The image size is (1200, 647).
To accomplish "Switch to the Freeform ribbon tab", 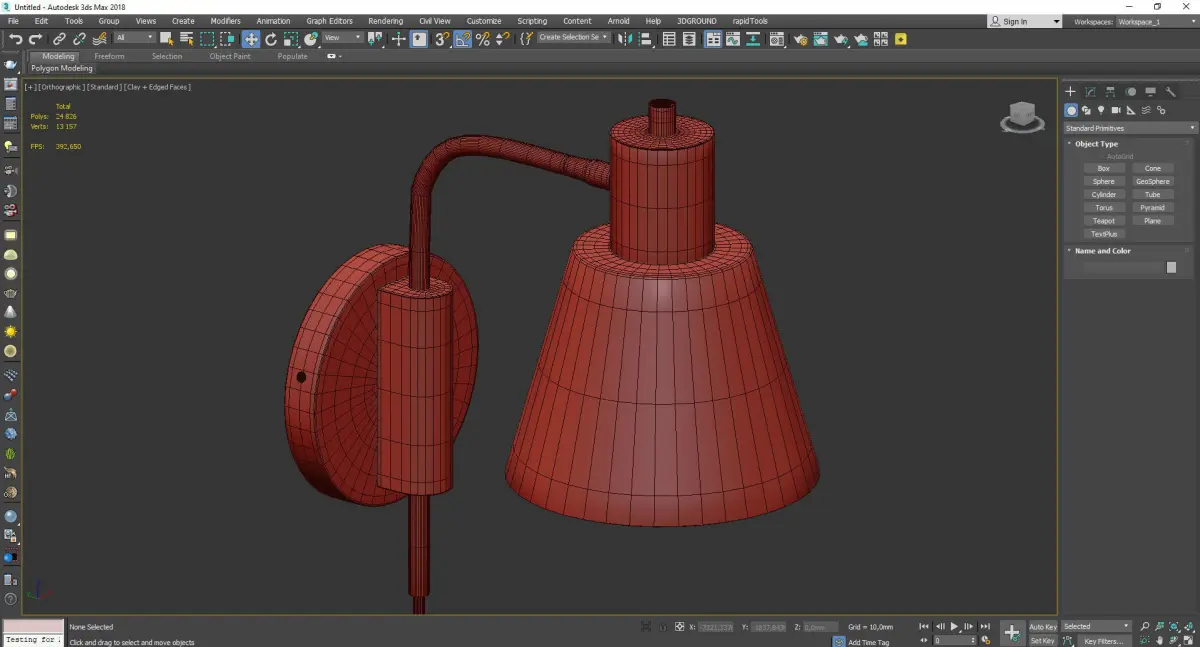I will 109,57.
